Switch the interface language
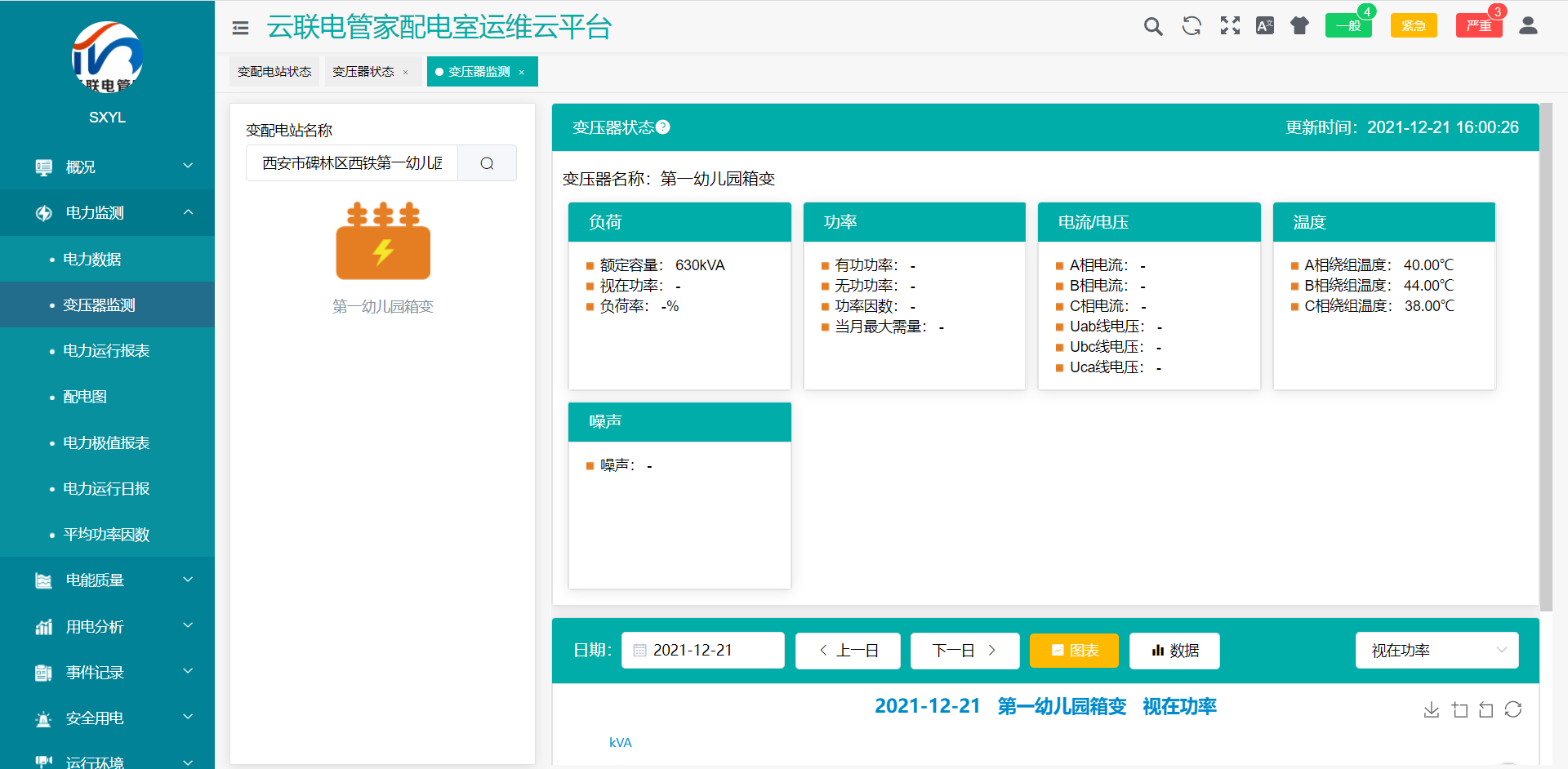Viewport: 1568px width, 769px height. pyautogui.click(x=1265, y=25)
